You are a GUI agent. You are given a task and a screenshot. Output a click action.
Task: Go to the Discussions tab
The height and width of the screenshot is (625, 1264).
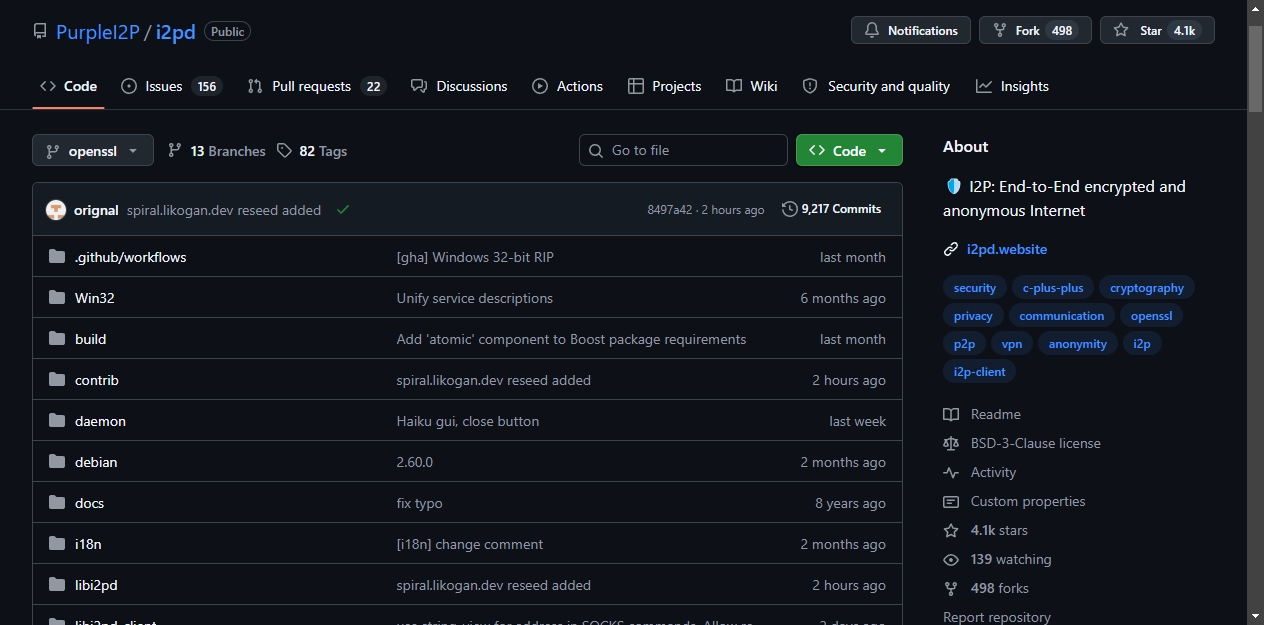[x=459, y=86]
